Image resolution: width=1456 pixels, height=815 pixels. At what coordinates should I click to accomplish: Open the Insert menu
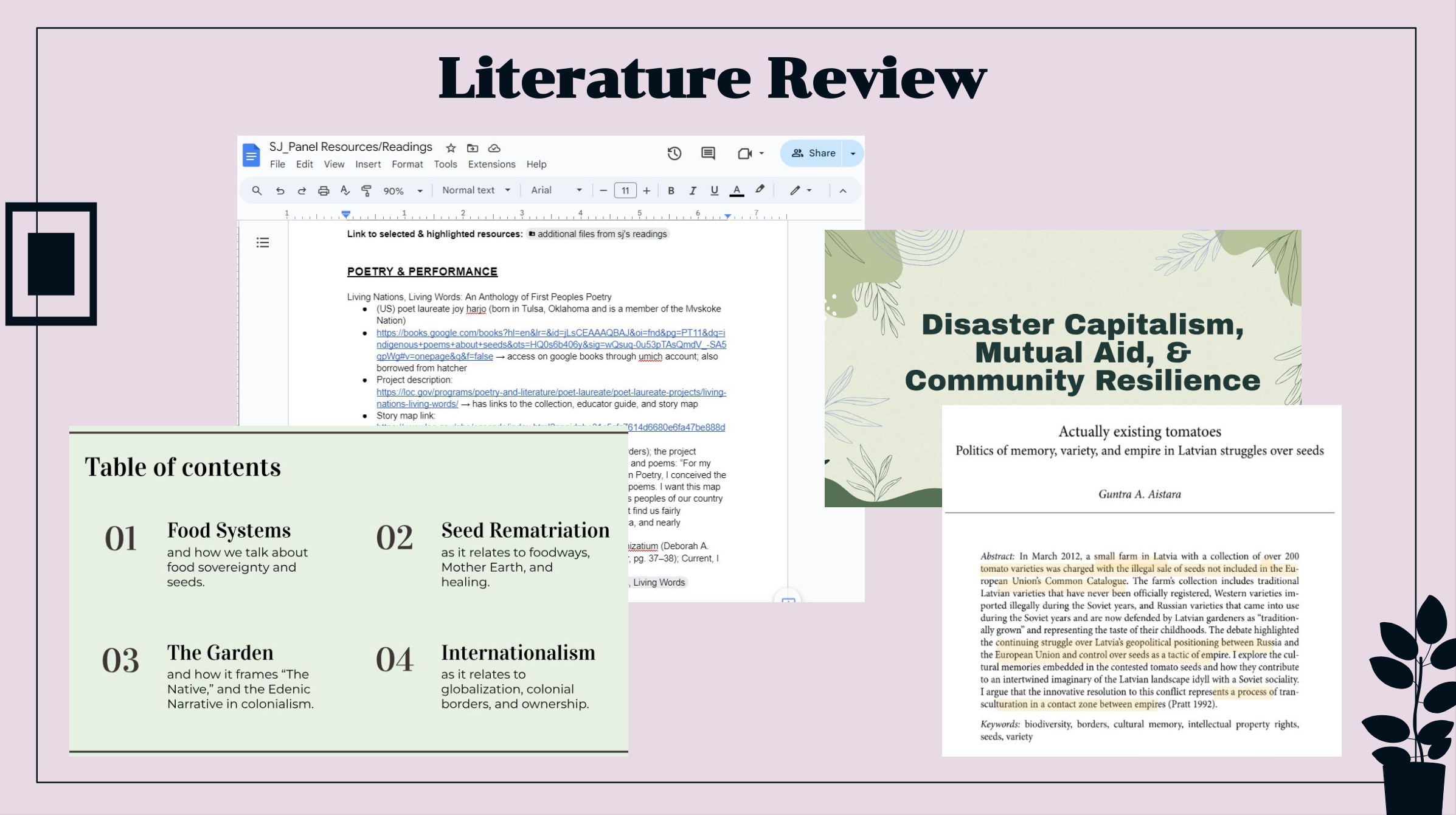(x=368, y=164)
